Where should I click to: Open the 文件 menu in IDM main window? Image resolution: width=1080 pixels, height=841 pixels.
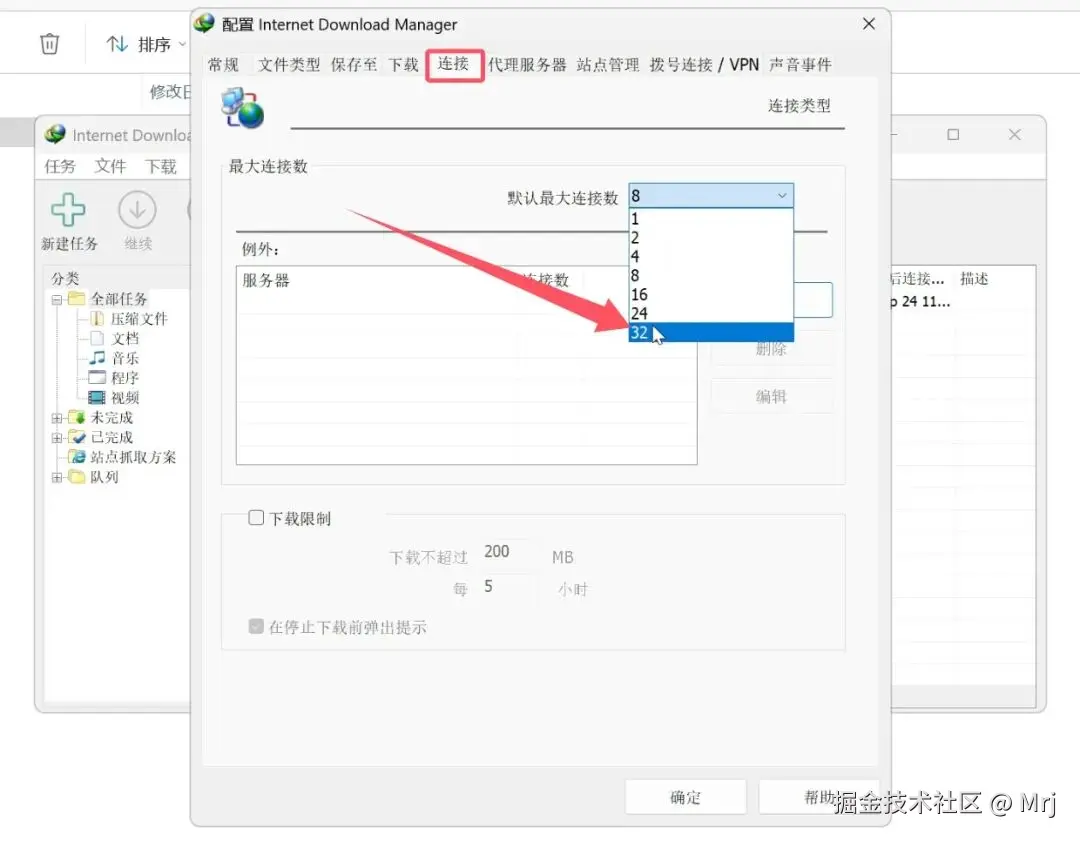click(x=110, y=166)
